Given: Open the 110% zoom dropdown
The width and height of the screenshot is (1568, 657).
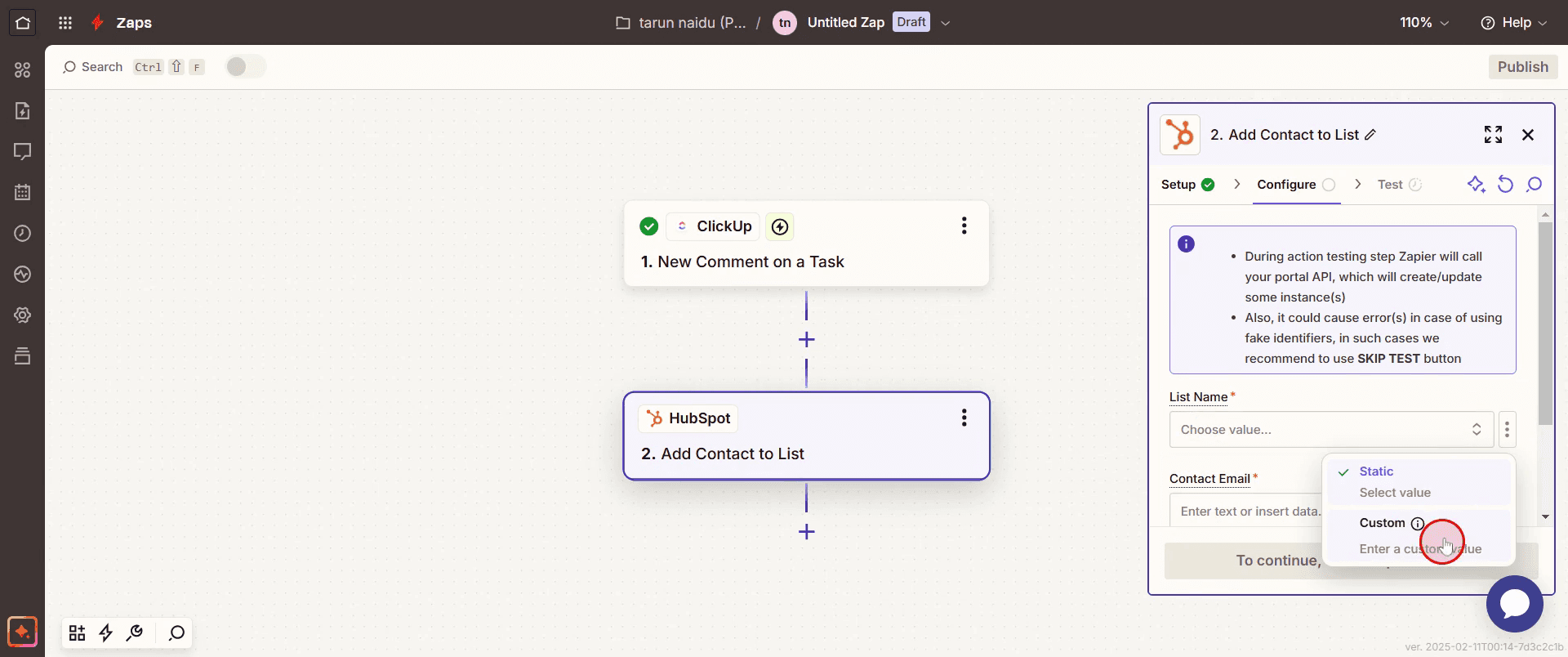Looking at the screenshot, I should [x=1424, y=23].
